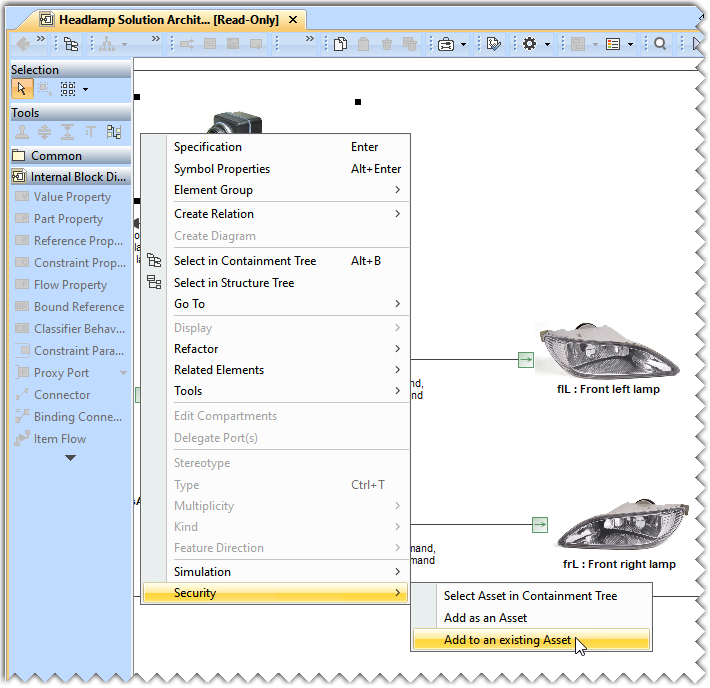This screenshot has width=710, height=688.
Task: Collapse the Common palette group
Action: pyautogui.click(x=56, y=156)
